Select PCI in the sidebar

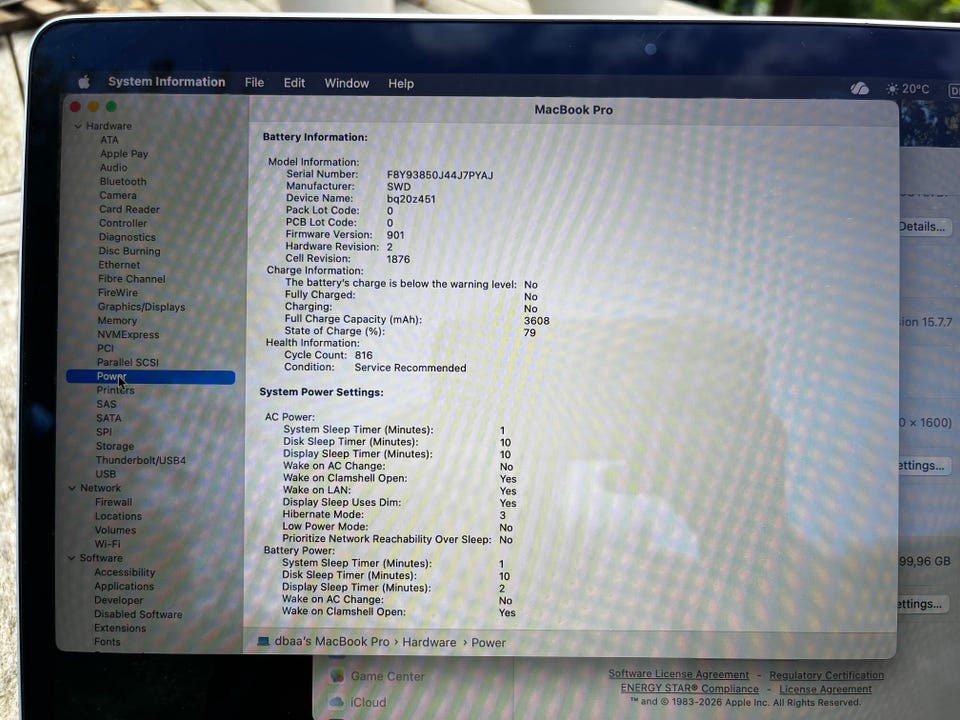pos(105,348)
